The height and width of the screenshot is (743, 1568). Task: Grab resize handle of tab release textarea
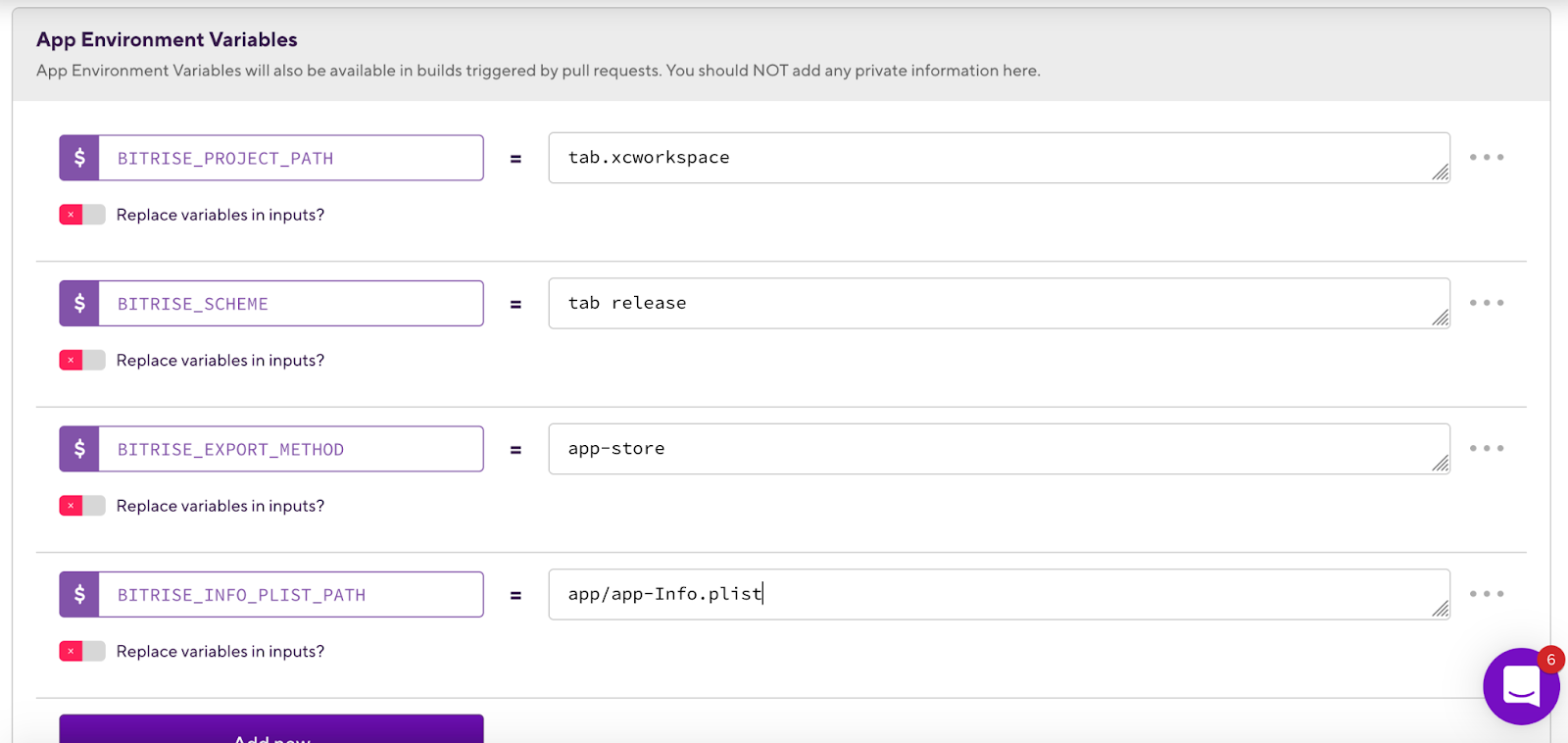coord(1440,318)
